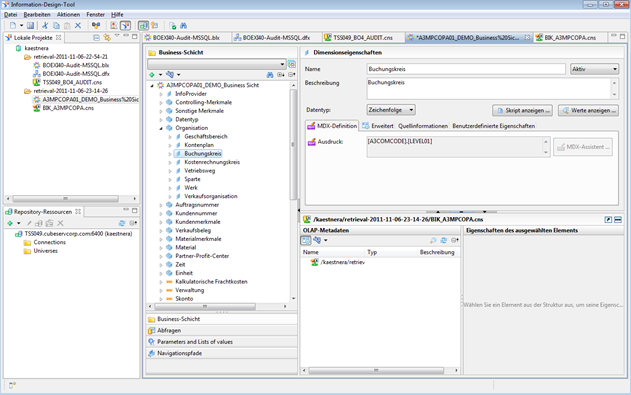Click the New document toolbar icon
The width and height of the screenshot is (631, 395).
(12, 26)
